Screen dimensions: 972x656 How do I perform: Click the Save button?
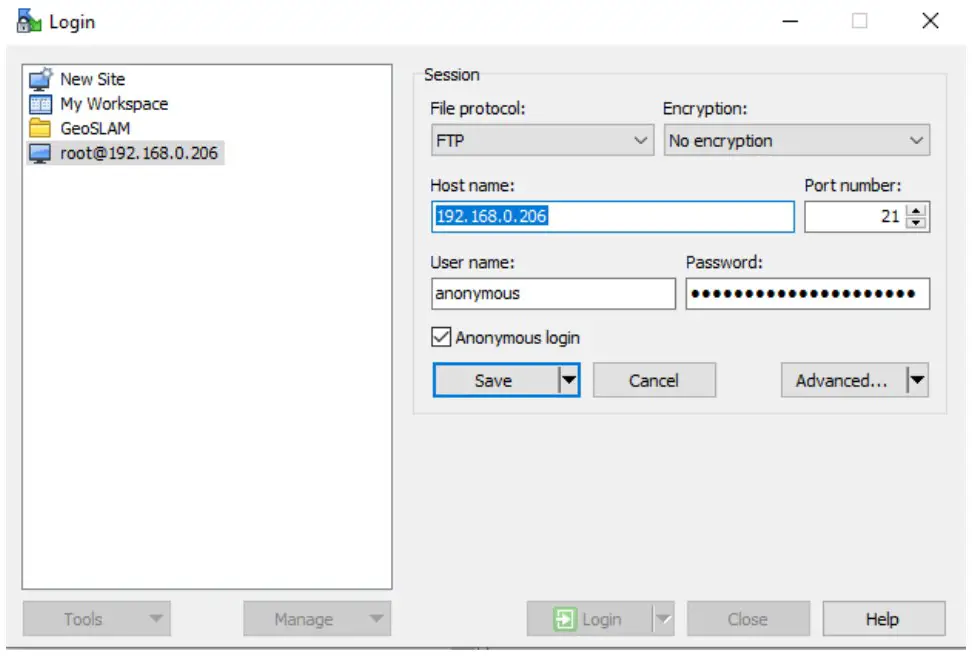(x=496, y=380)
